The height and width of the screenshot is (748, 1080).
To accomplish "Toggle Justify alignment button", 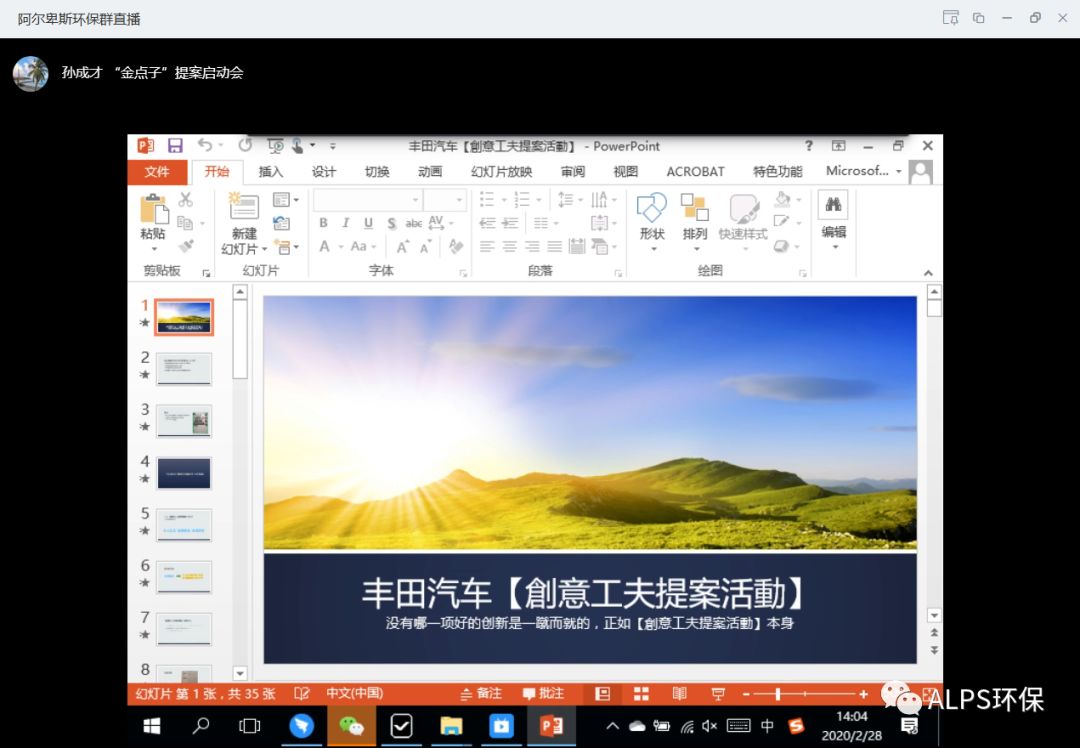I will click(554, 247).
